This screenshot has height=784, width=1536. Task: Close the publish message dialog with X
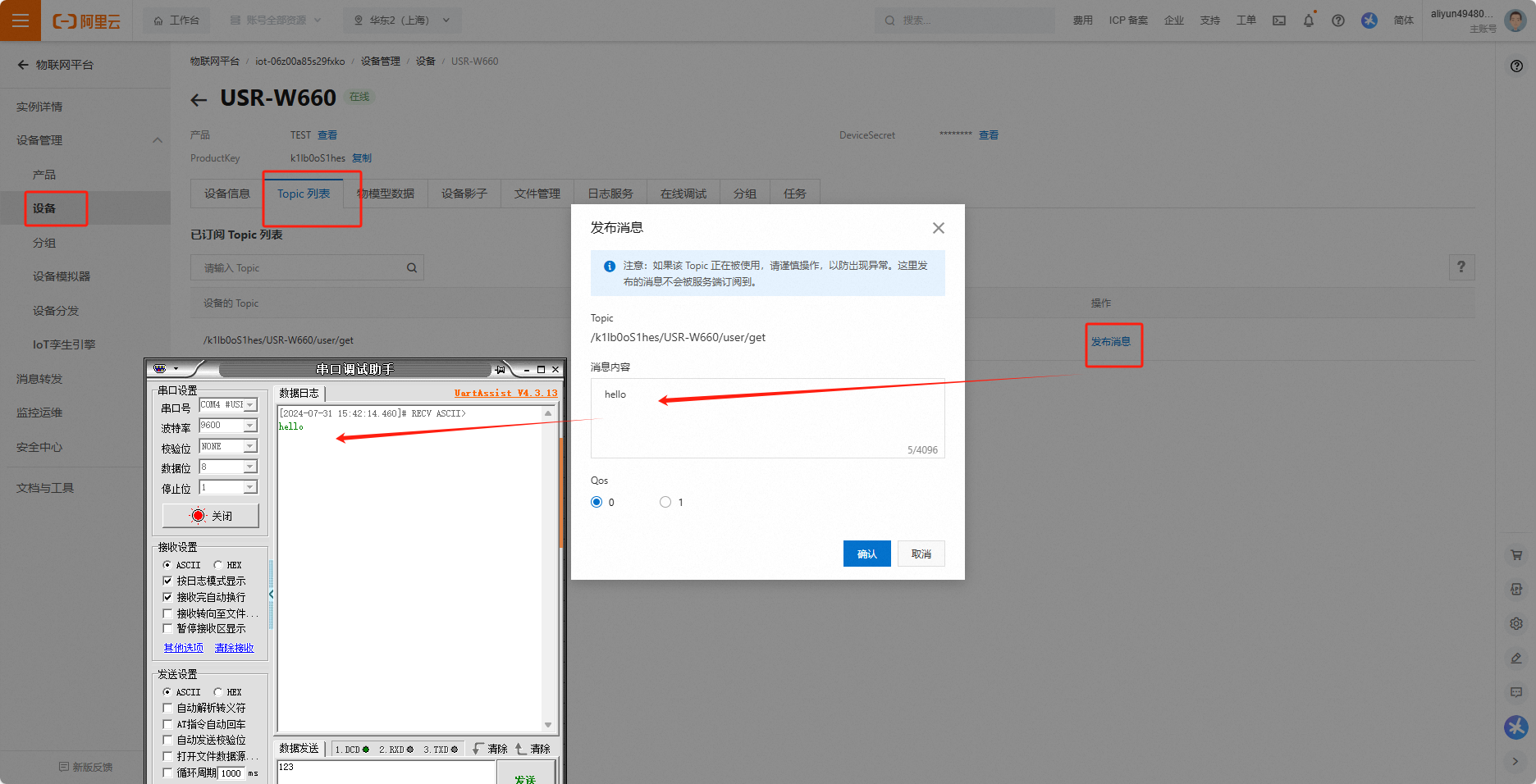pos(938,228)
